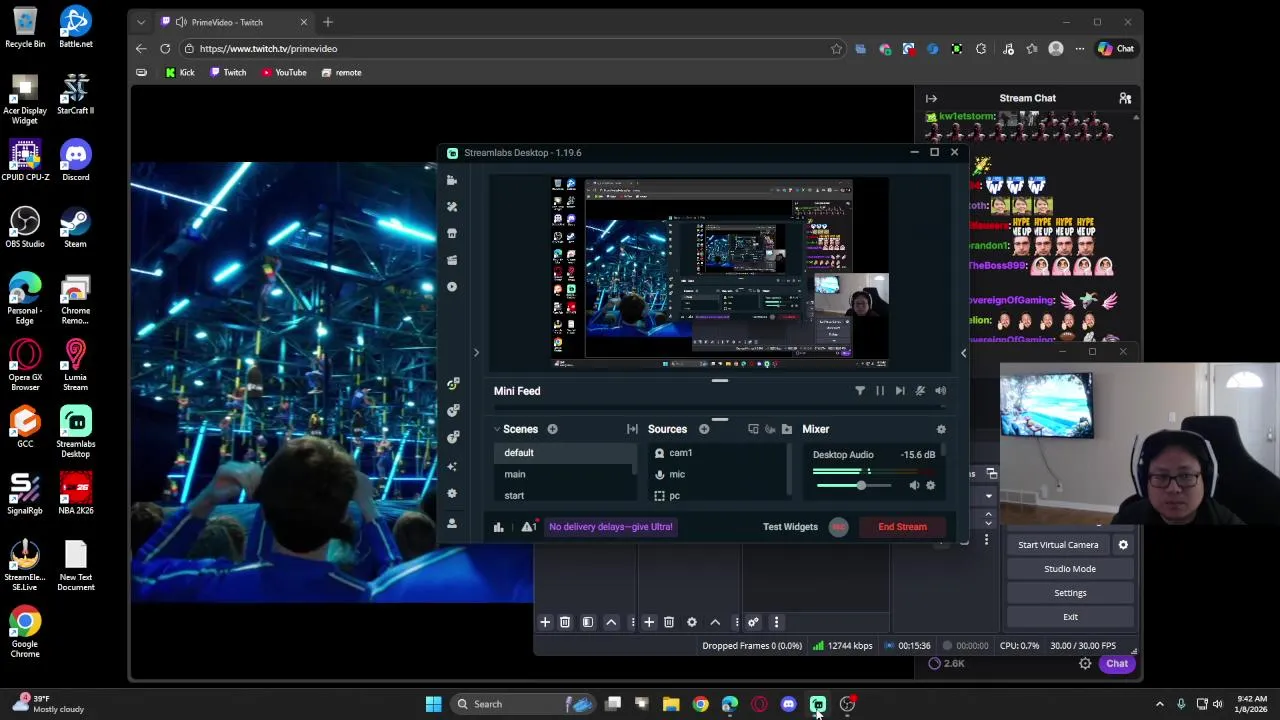
Task: Select the default scene
Action: [563, 453]
